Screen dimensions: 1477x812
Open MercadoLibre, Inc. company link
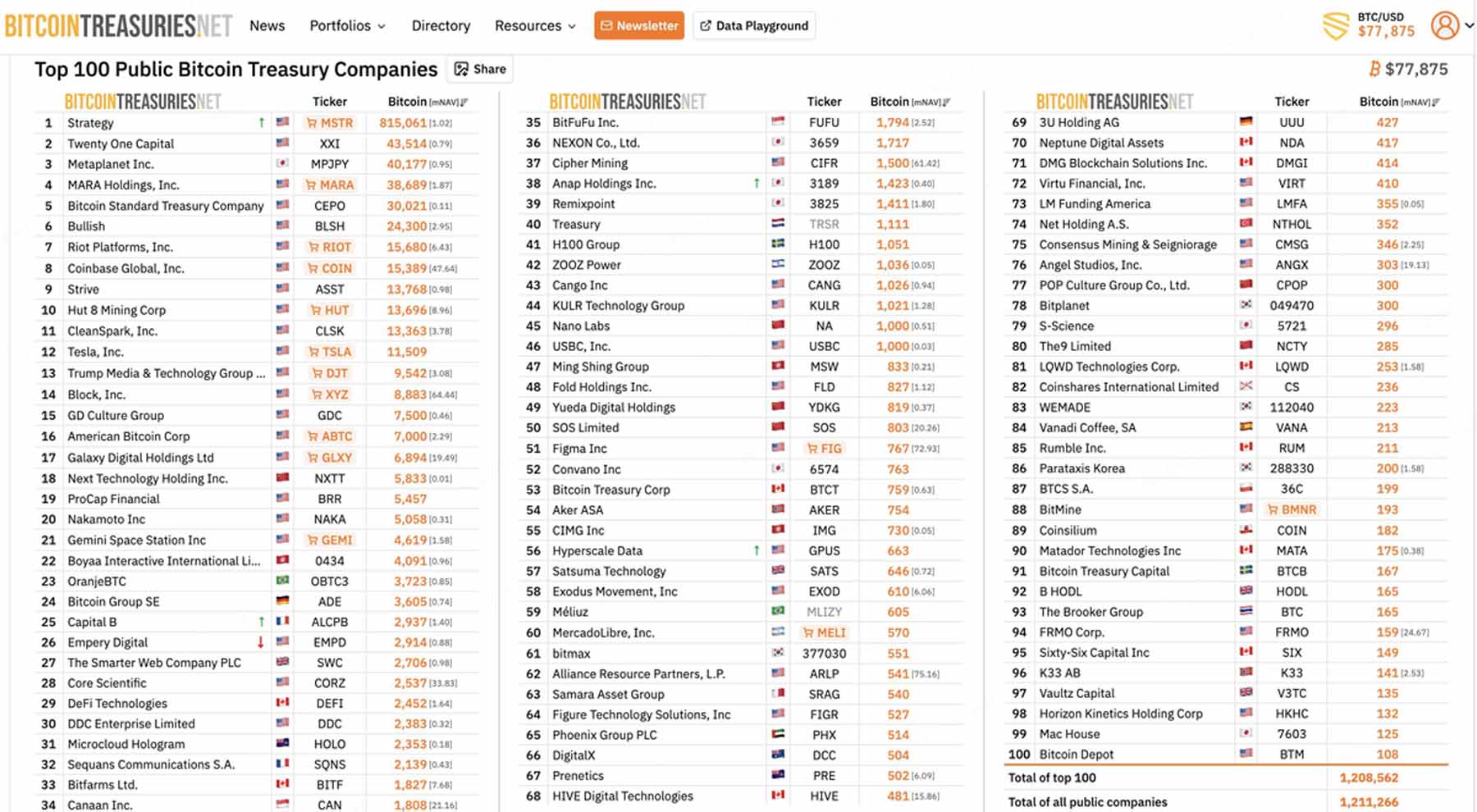click(603, 632)
